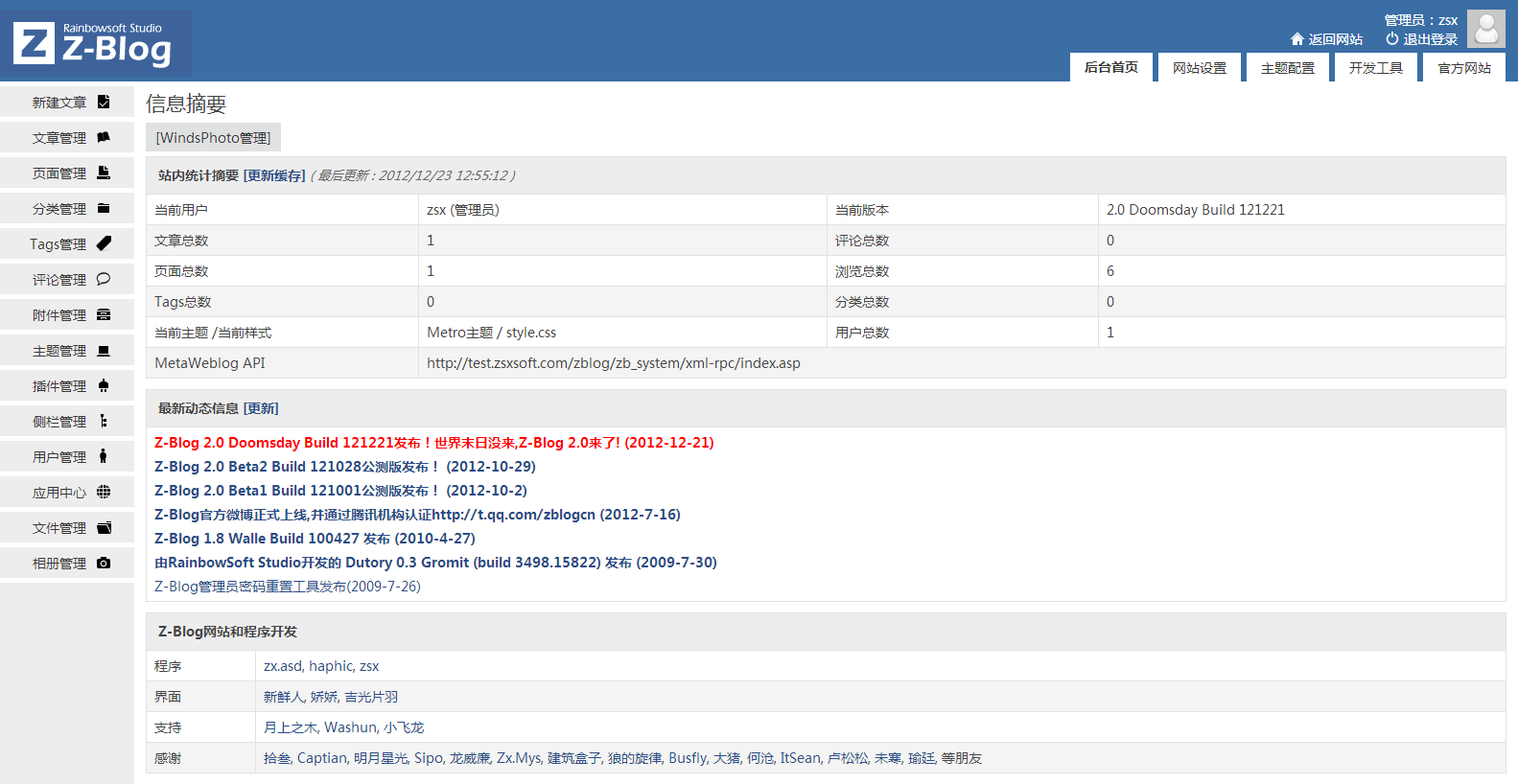Click the 'zx.asd, haphic, zsx' developers text
The image size is (1518, 784).
pyautogui.click(x=321, y=666)
